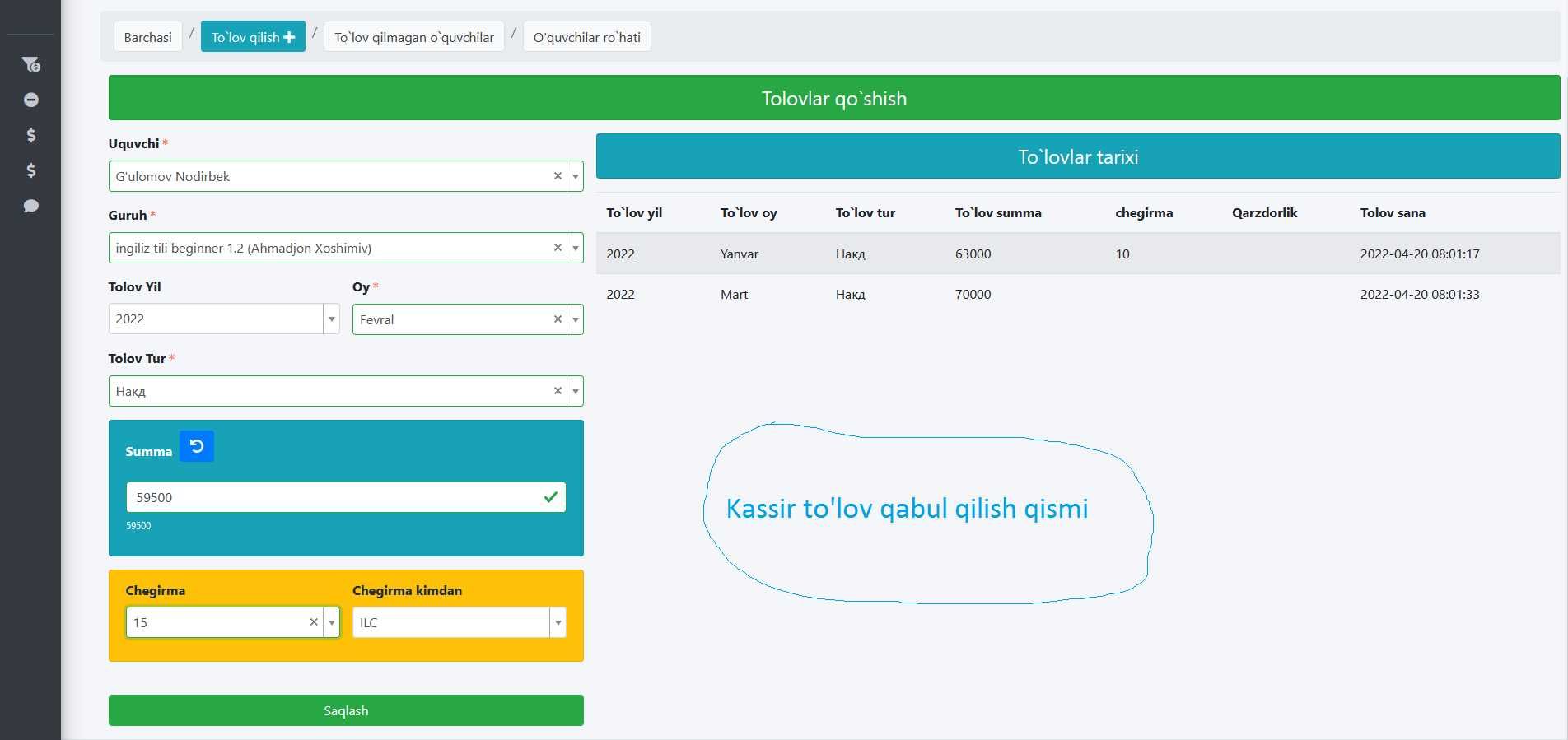Click the date 2022-04-20 08:01:33
The width and height of the screenshot is (1568, 740).
coord(1420,294)
